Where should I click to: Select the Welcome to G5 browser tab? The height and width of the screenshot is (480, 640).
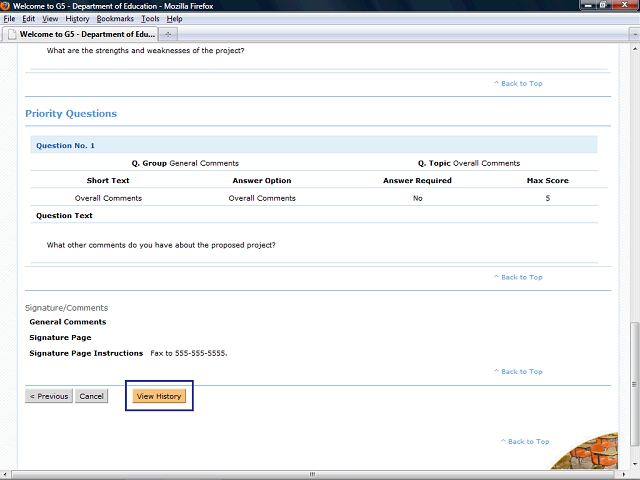pyautogui.click(x=80, y=34)
